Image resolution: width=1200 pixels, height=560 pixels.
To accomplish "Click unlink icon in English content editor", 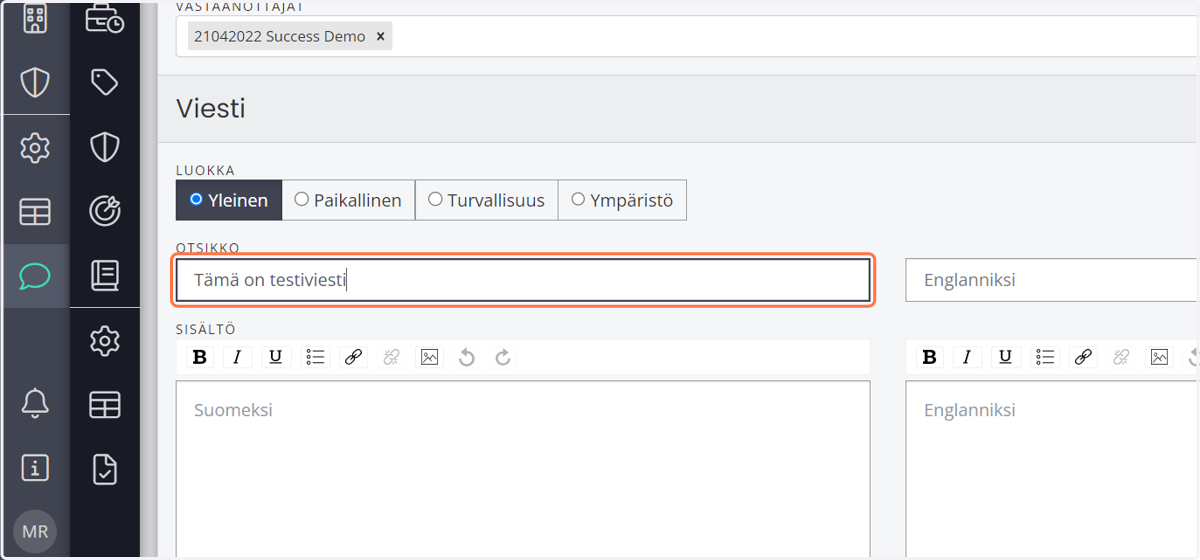I will coord(1121,357).
